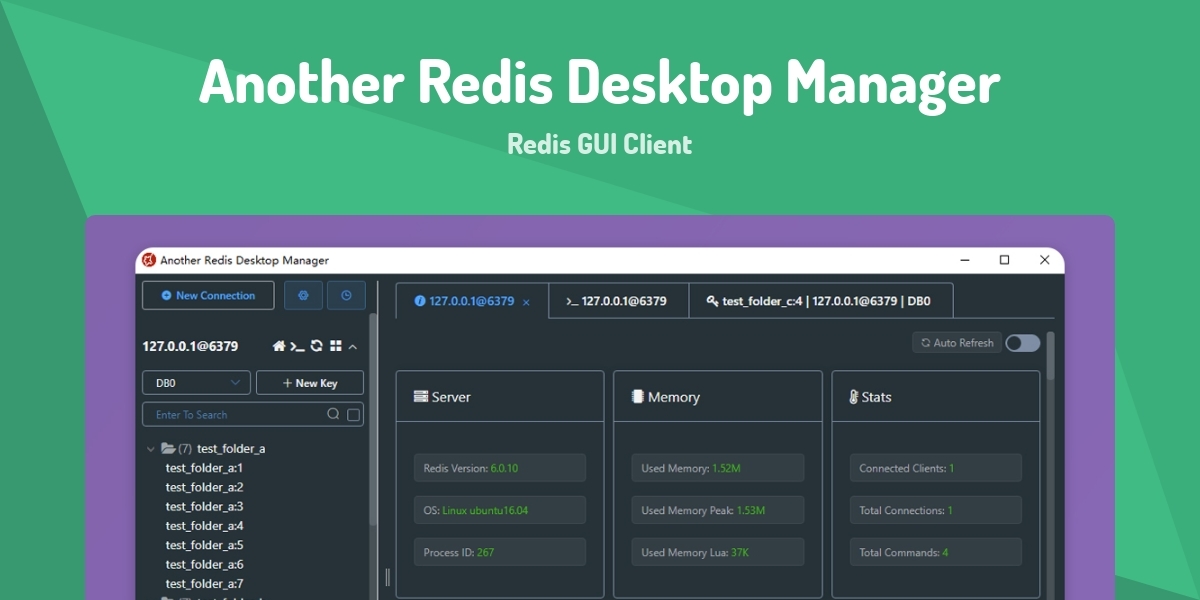Select key test_folder_a:6

pos(204,564)
